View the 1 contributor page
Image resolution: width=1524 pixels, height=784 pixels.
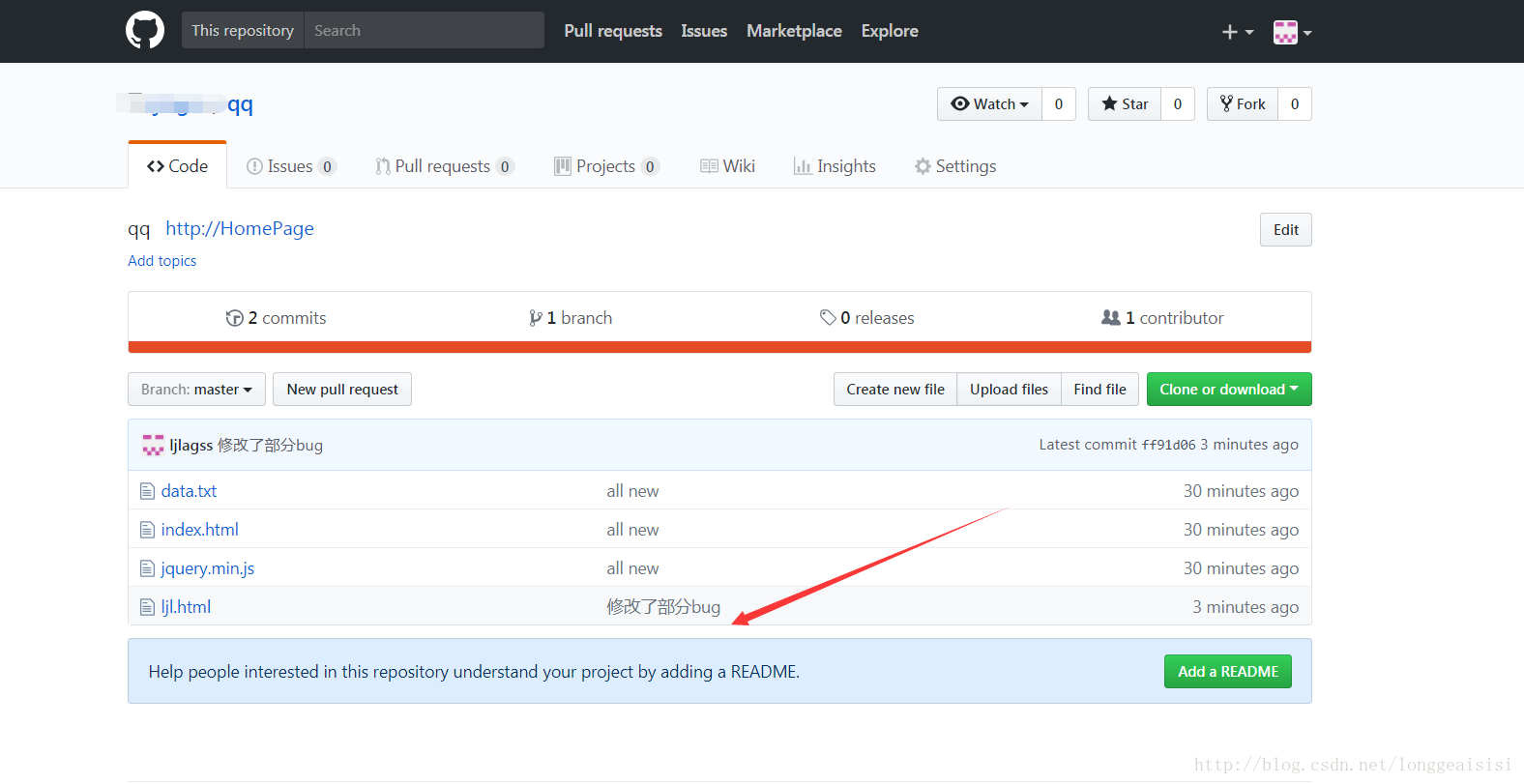(x=1163, y=318)
